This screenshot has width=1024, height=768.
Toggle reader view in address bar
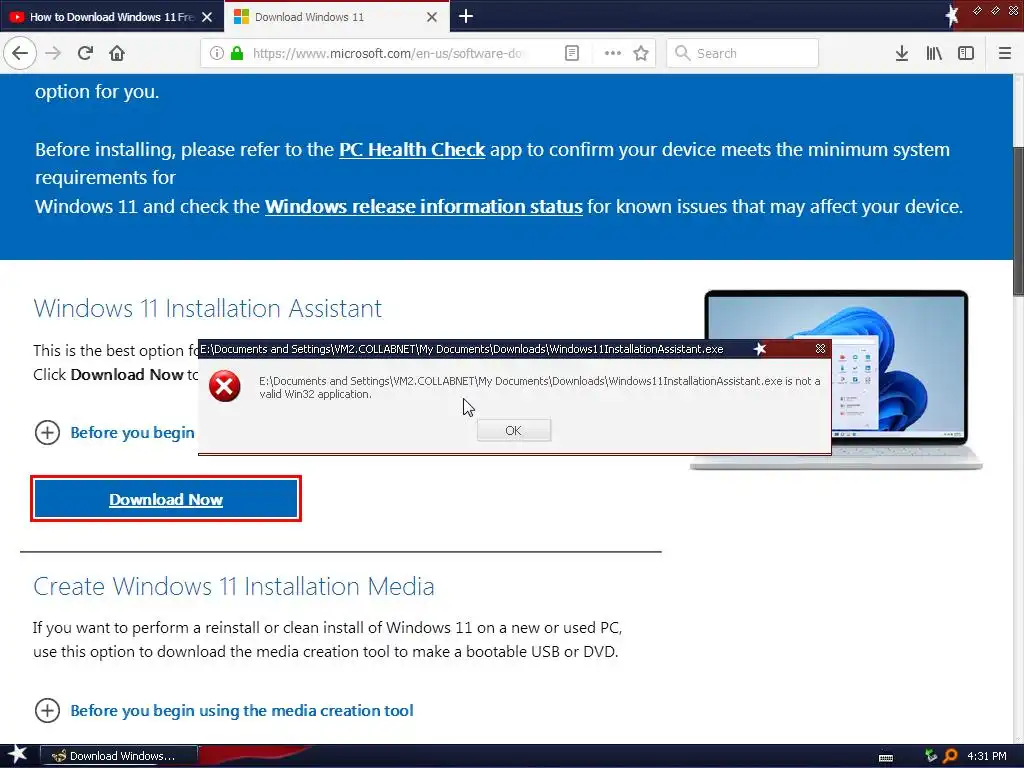coord(571,53)
